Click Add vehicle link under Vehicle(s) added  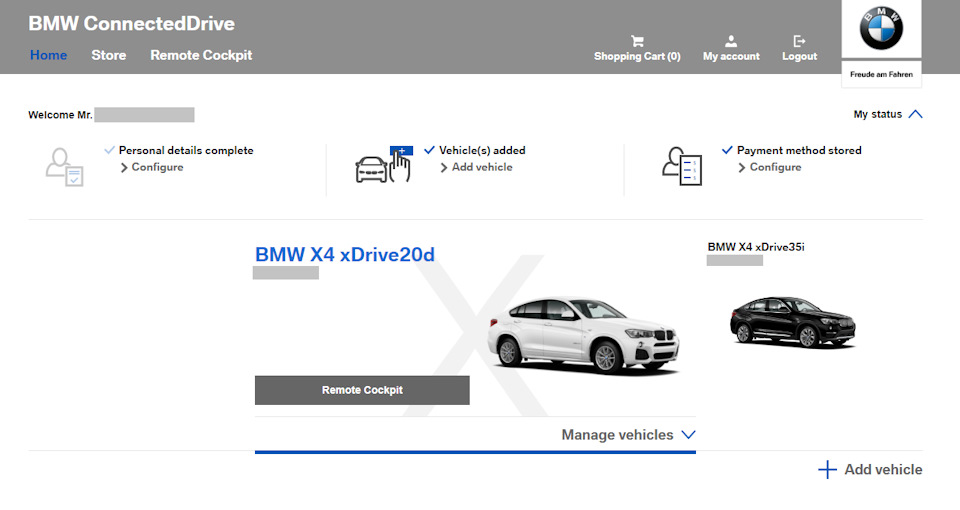pyautogui.click(x=482, y=167)
